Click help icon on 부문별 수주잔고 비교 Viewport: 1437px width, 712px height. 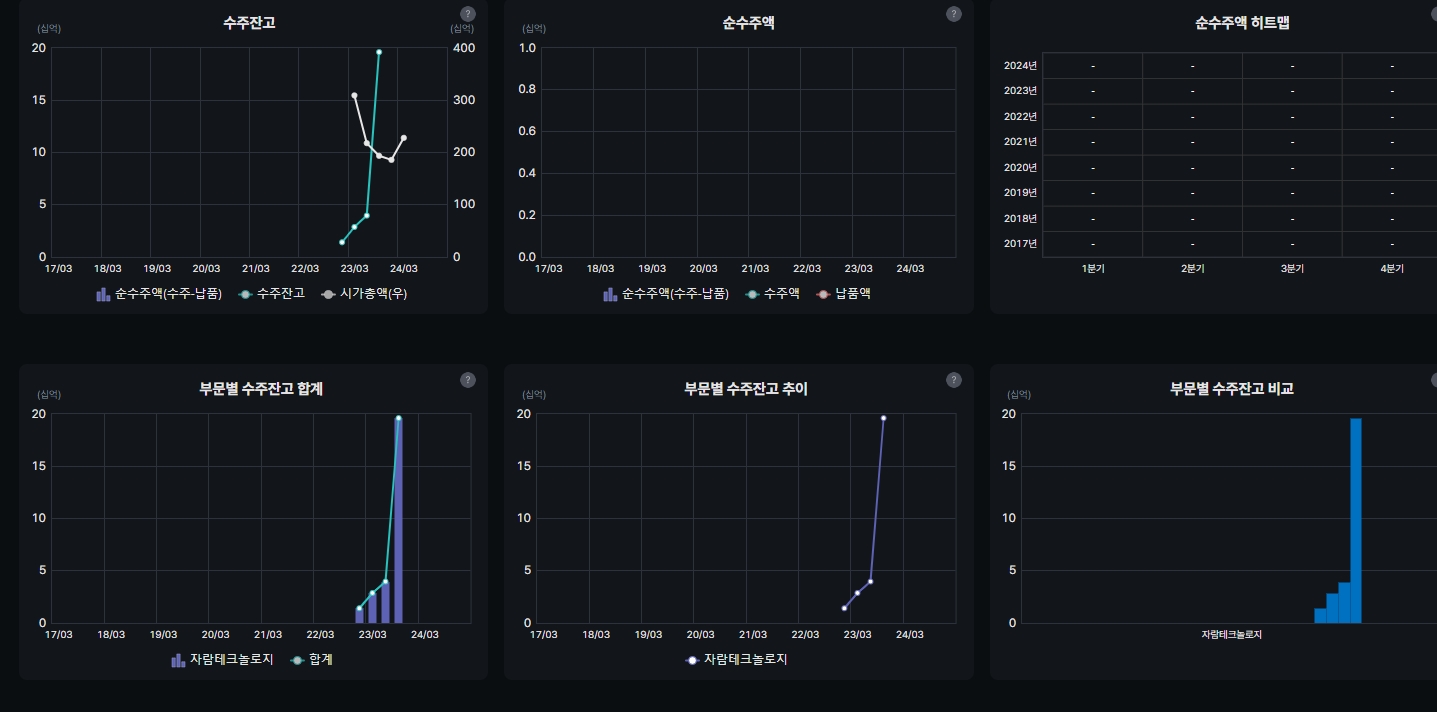click(1434, 380)
